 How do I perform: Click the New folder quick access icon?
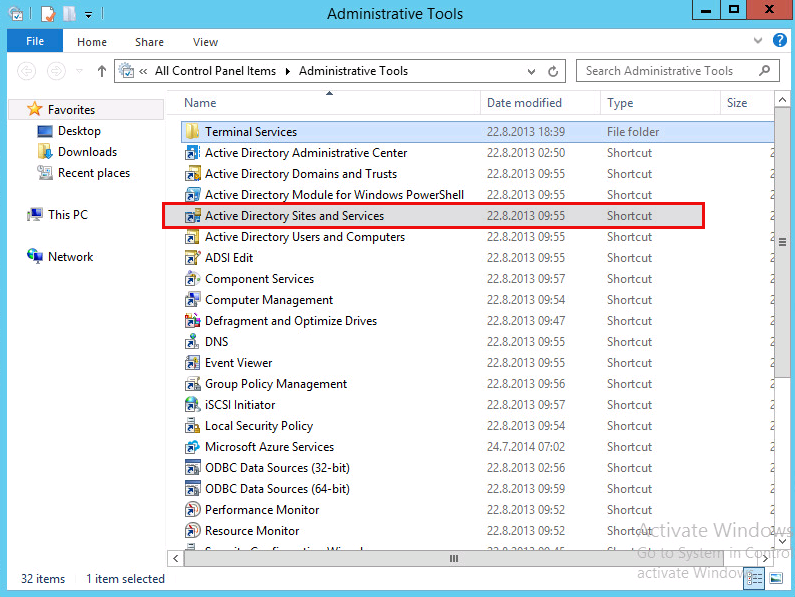tap(69, 14)
